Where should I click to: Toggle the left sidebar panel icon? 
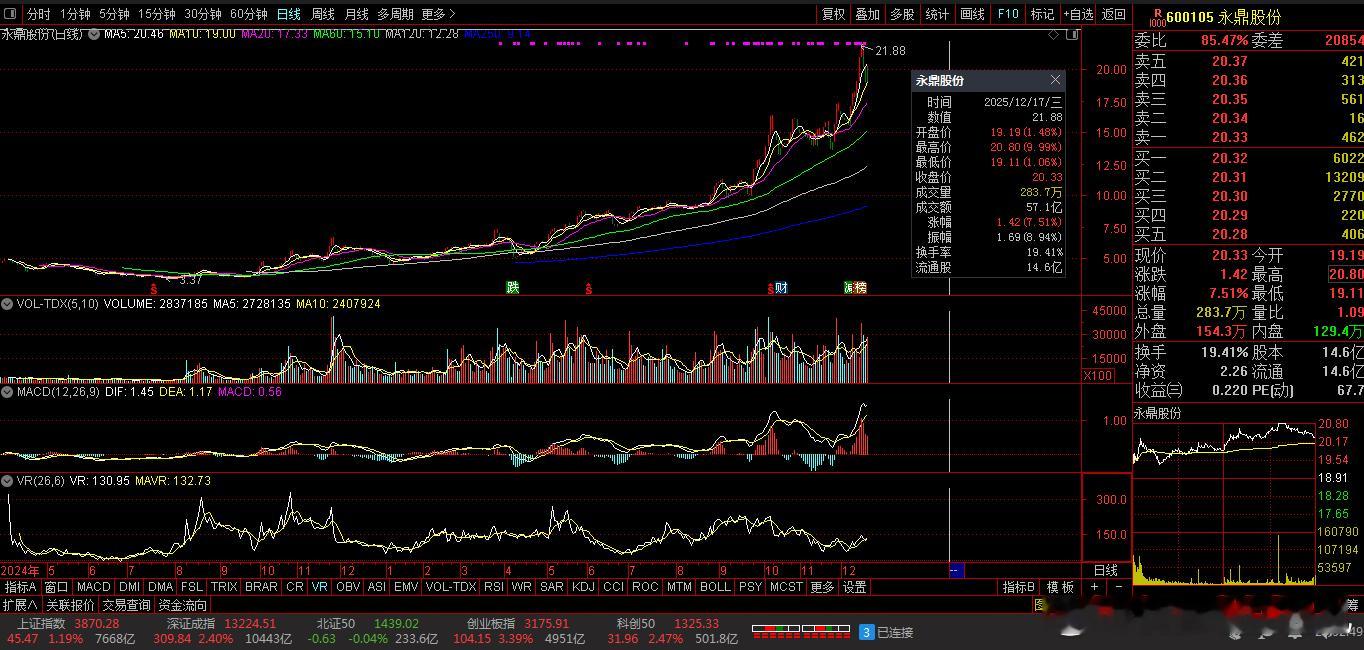click(10, 14)
